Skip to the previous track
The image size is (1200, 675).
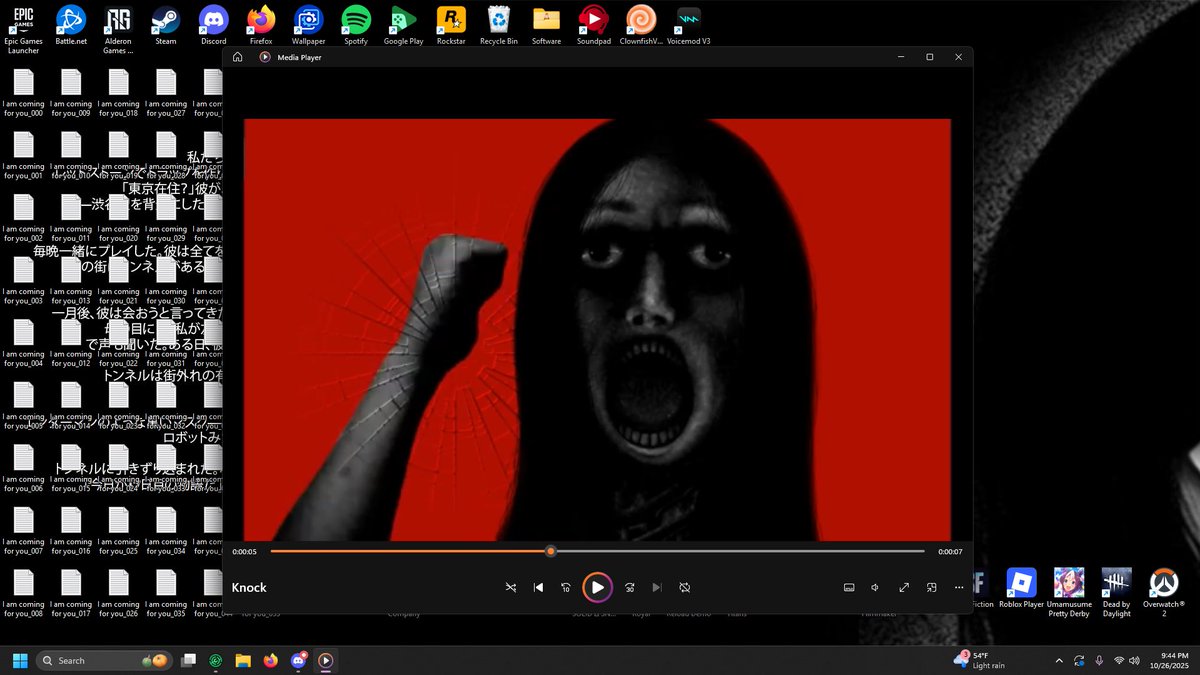coord(538,587)
